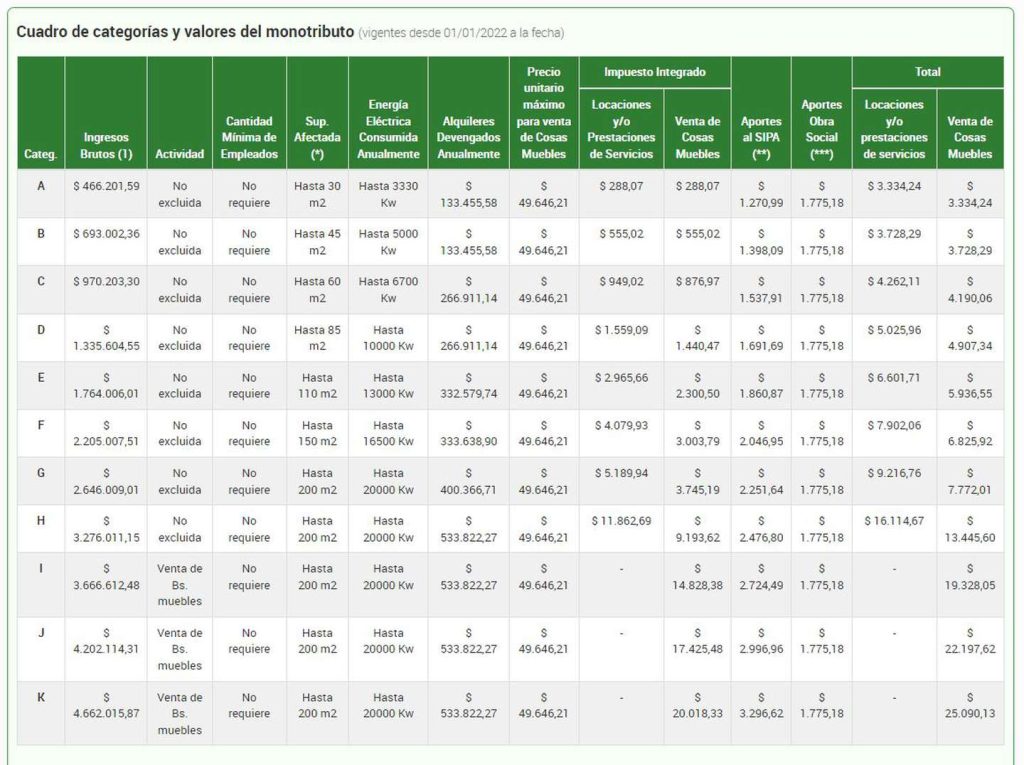Viewport: 1024px width, 765px height.
Task: Select the 'Impuesto Integrado' group header
Action: [x=655, y=72]
